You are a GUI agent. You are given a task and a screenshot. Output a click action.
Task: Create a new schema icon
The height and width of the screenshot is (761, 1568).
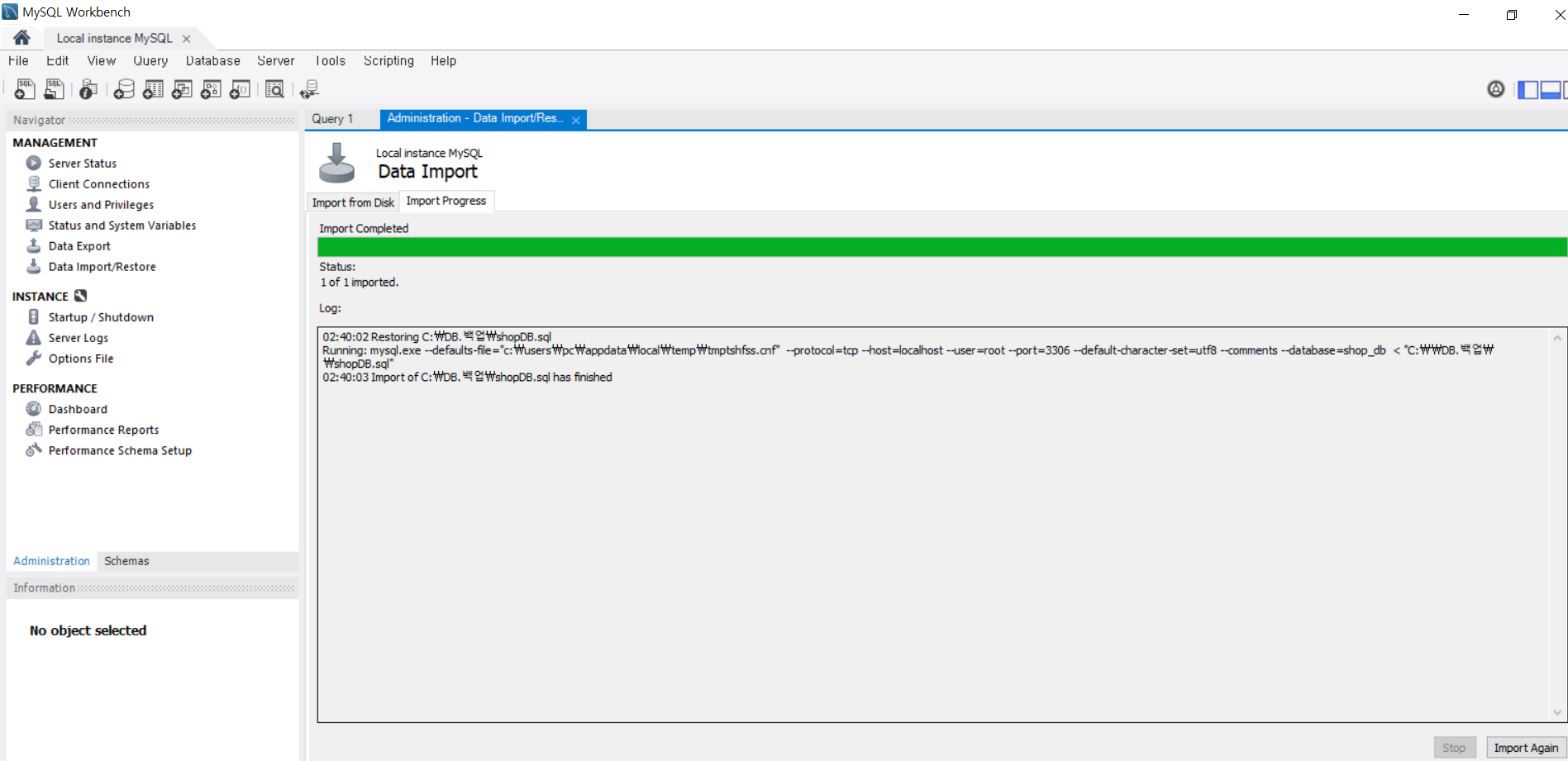124,89
